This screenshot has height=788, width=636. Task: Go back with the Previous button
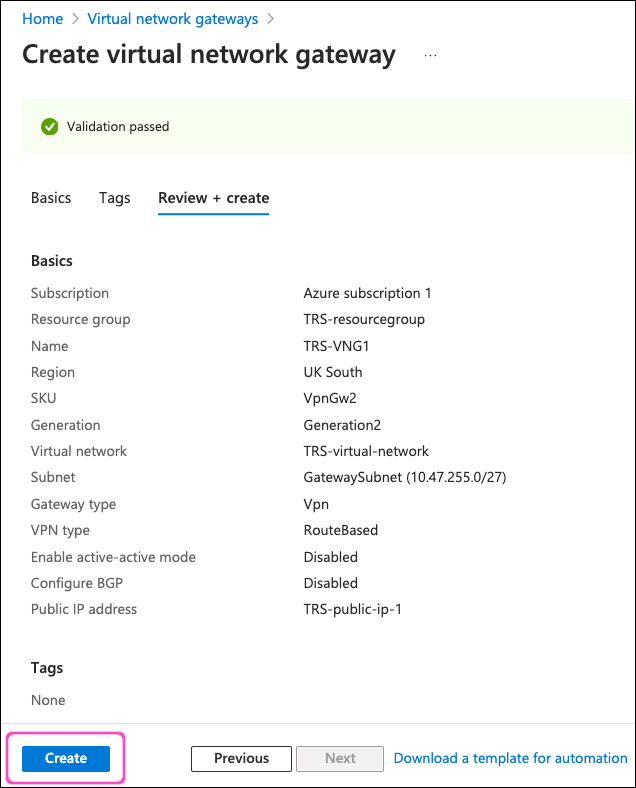241,758
